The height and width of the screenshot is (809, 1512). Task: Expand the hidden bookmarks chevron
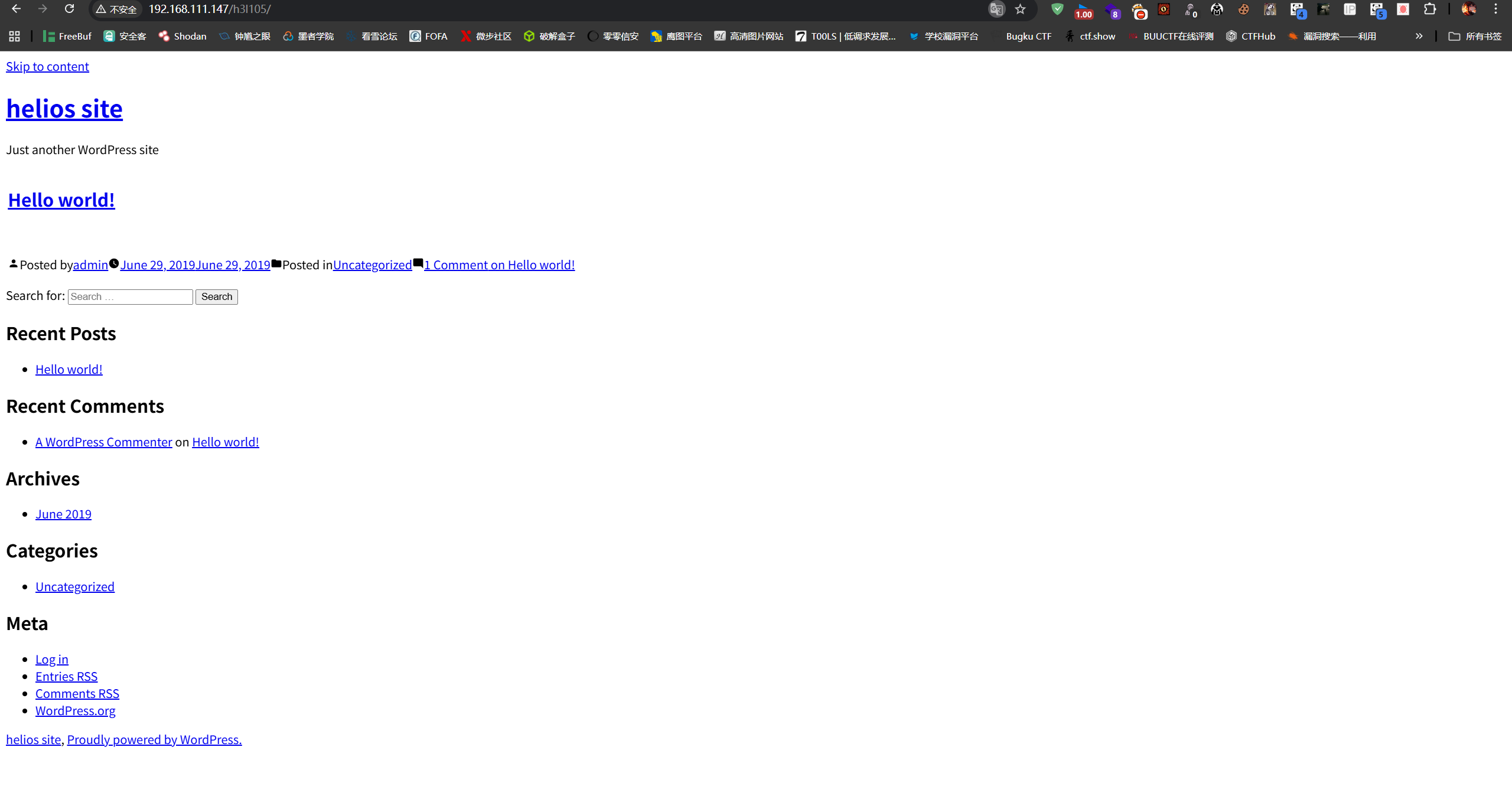pos(1419,36)
